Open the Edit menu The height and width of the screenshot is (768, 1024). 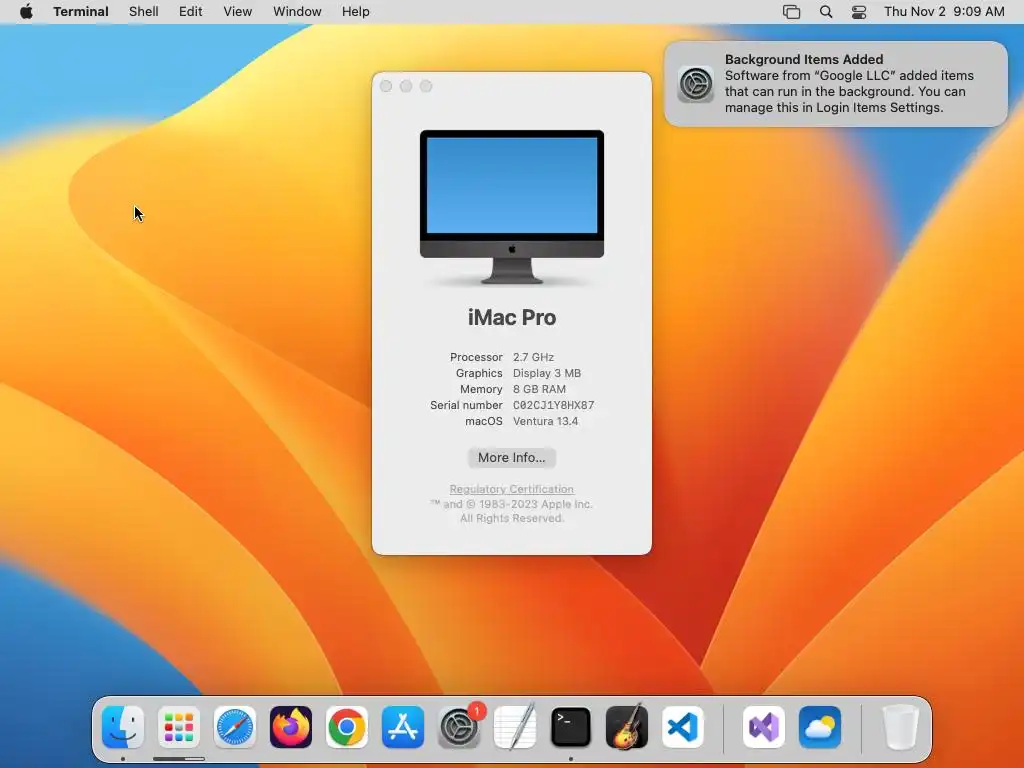(x=191, y=12)
